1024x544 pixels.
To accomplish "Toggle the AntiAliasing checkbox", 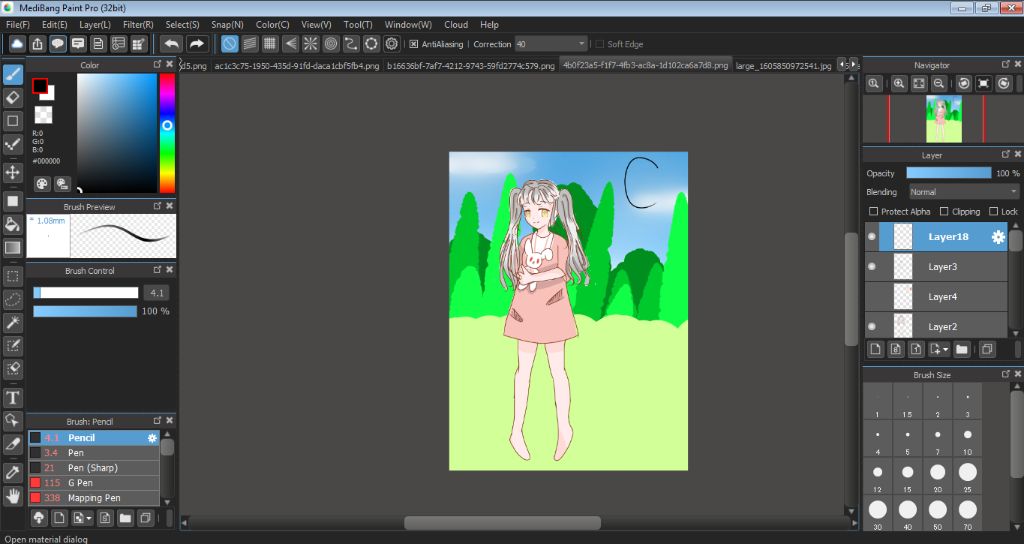I will pyautogui.click(x=414, y=44).
